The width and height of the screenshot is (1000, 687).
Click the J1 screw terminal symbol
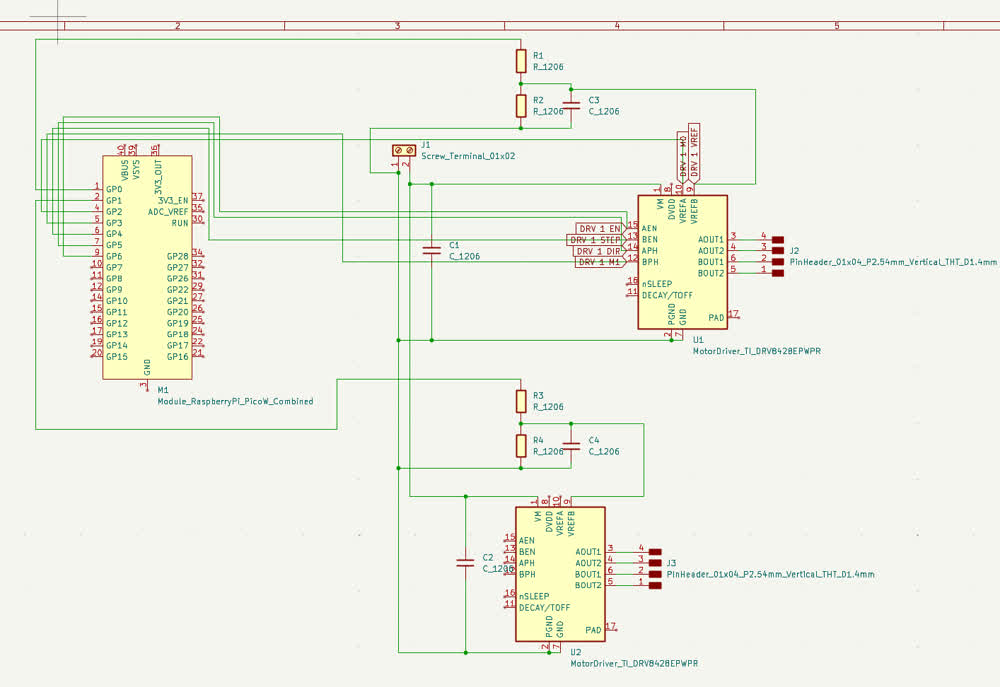403,150
